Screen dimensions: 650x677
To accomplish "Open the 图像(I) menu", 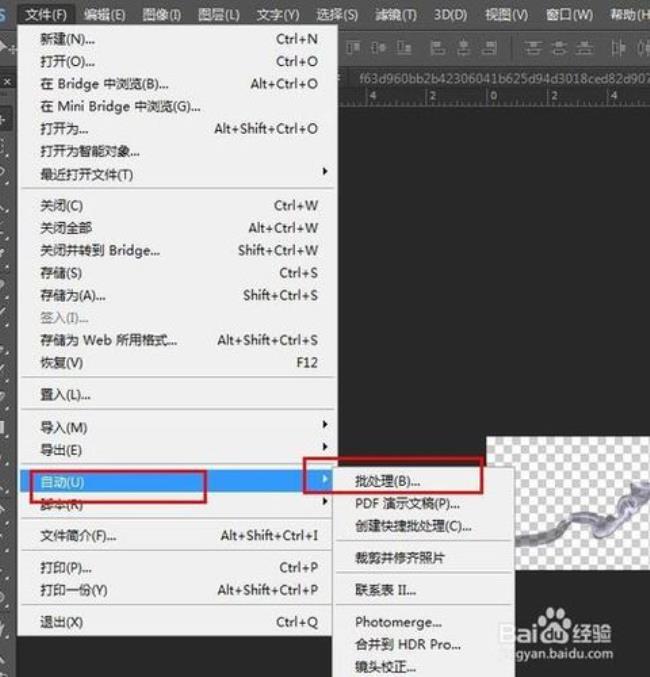I will coord(162,15).
